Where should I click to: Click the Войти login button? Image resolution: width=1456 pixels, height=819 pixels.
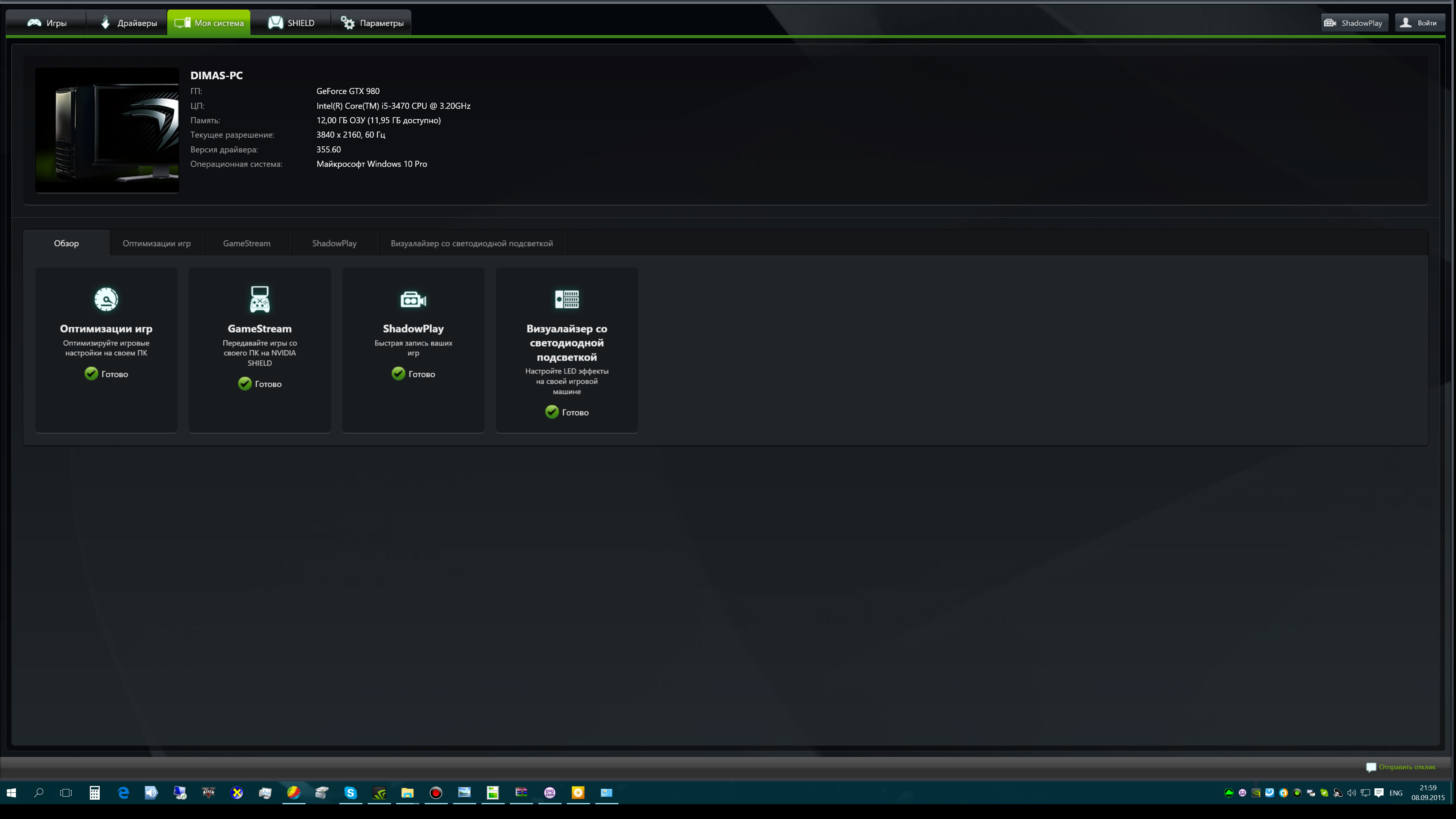1419,23
